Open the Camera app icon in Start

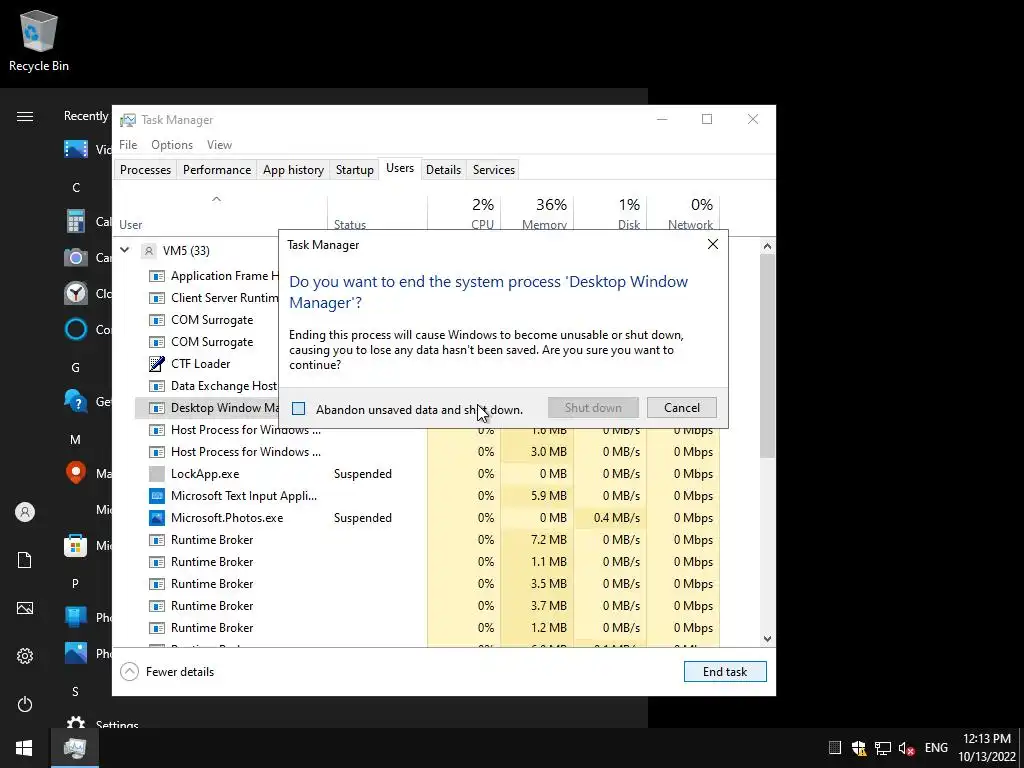coord(76,257)
